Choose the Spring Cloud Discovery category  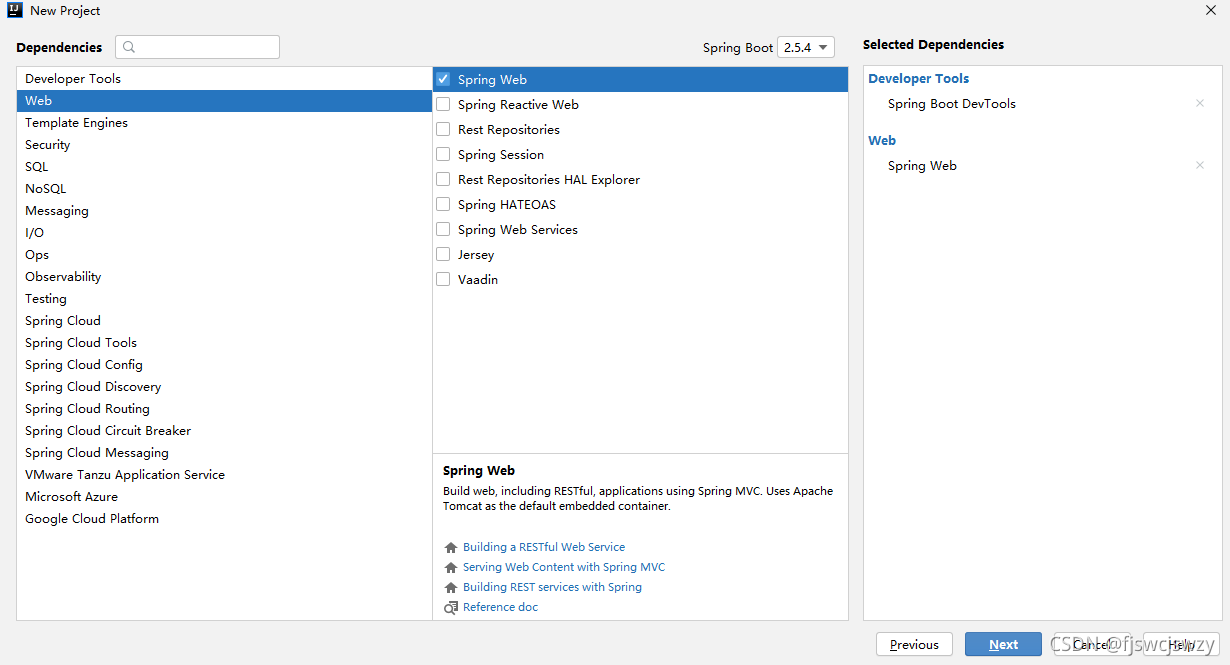coord(224,386)
